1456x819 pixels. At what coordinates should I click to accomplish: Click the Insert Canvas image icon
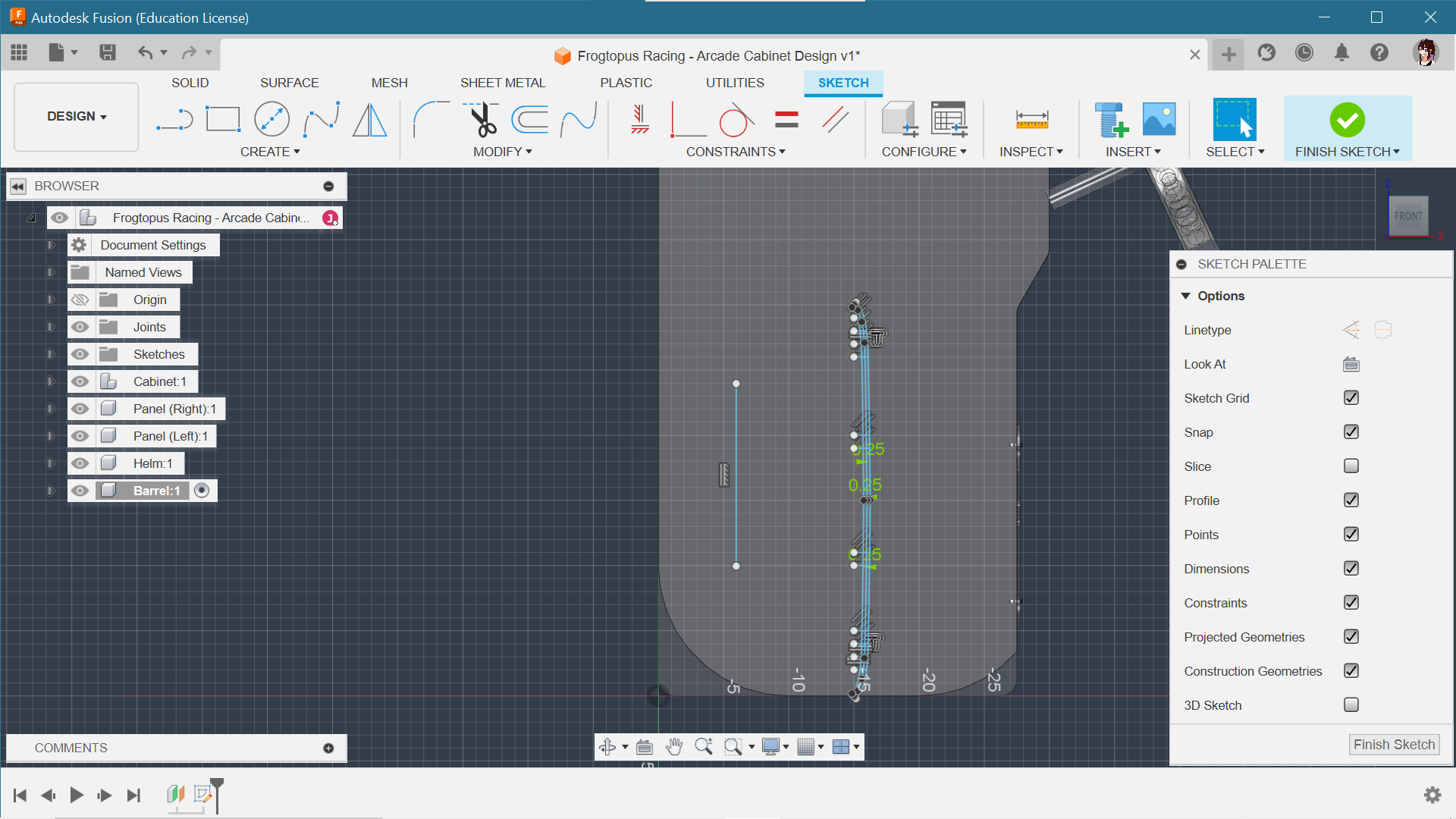pyautogui.click(x=1159, y=120)
